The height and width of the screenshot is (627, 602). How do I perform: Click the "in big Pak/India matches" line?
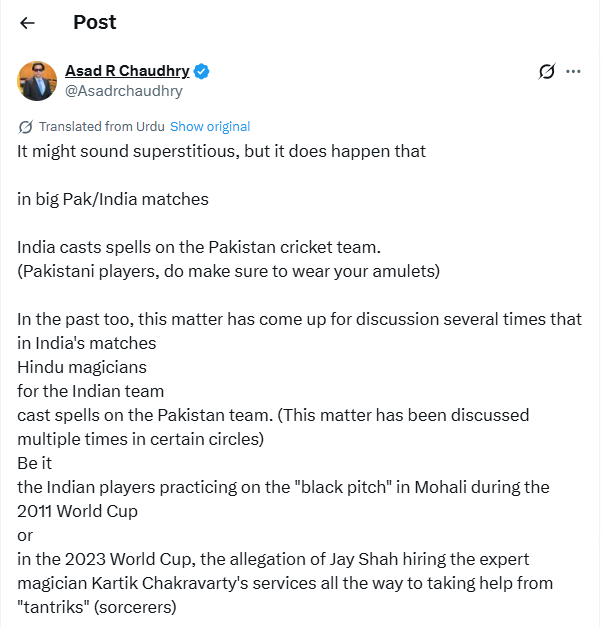[113, 199]
